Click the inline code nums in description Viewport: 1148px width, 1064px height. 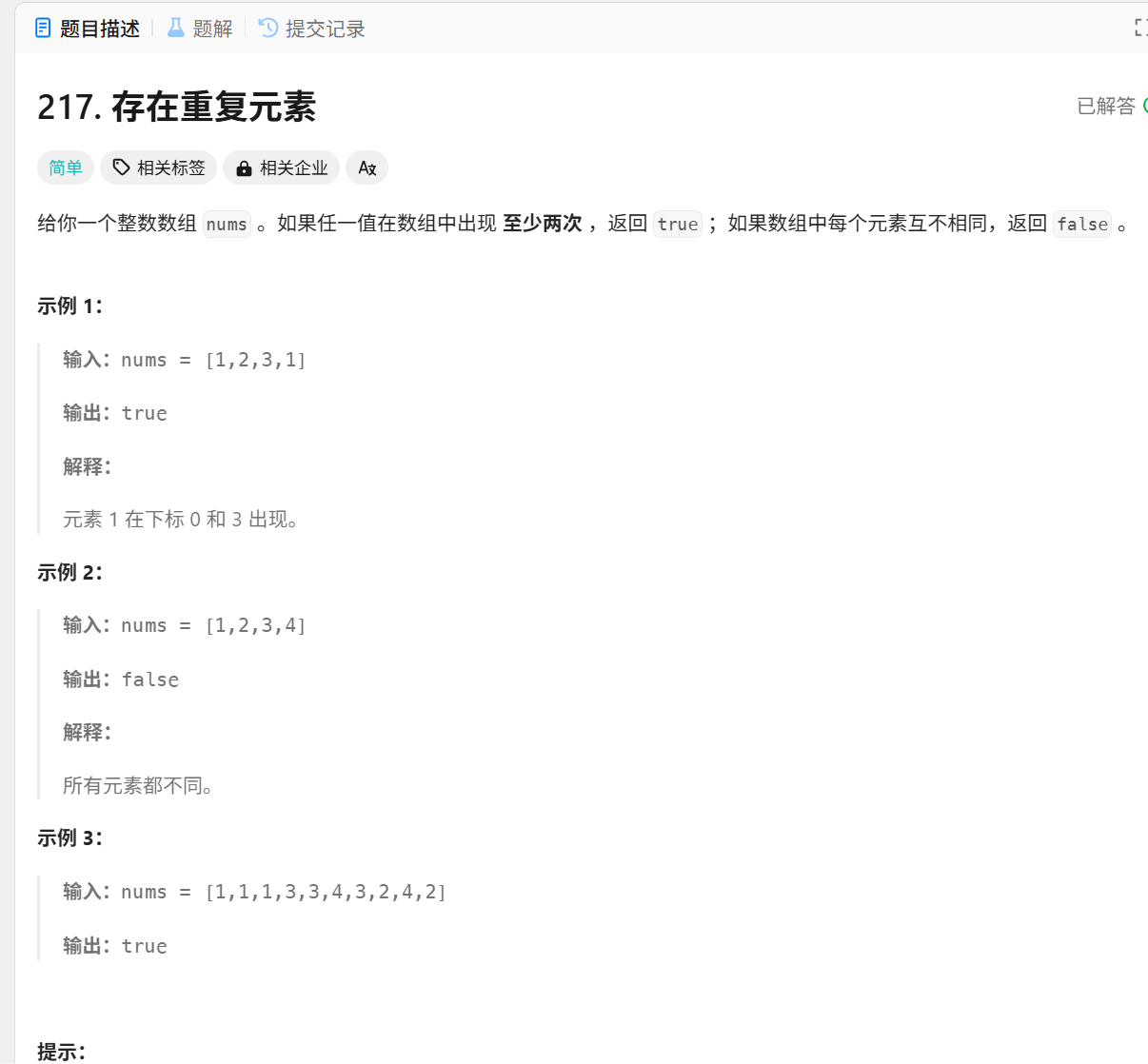(x=227, y=225)
